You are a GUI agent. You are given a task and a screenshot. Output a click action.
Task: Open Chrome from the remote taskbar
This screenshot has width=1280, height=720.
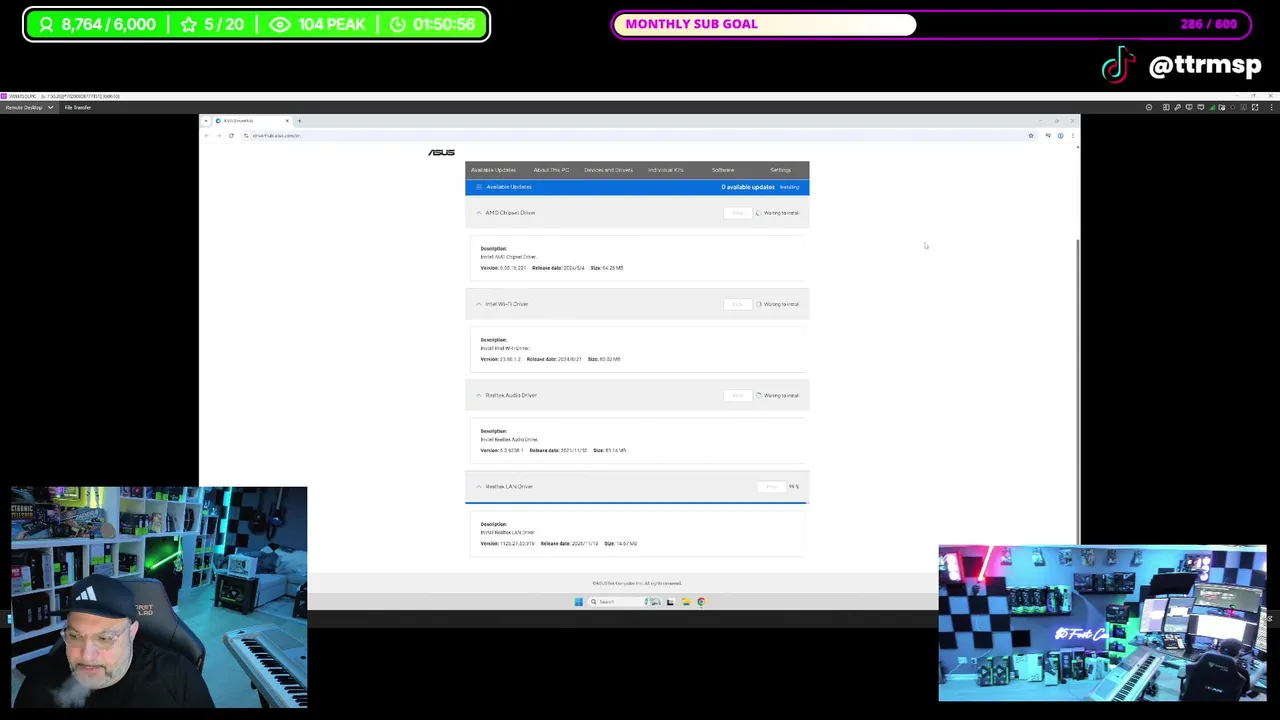click(701, 602)
